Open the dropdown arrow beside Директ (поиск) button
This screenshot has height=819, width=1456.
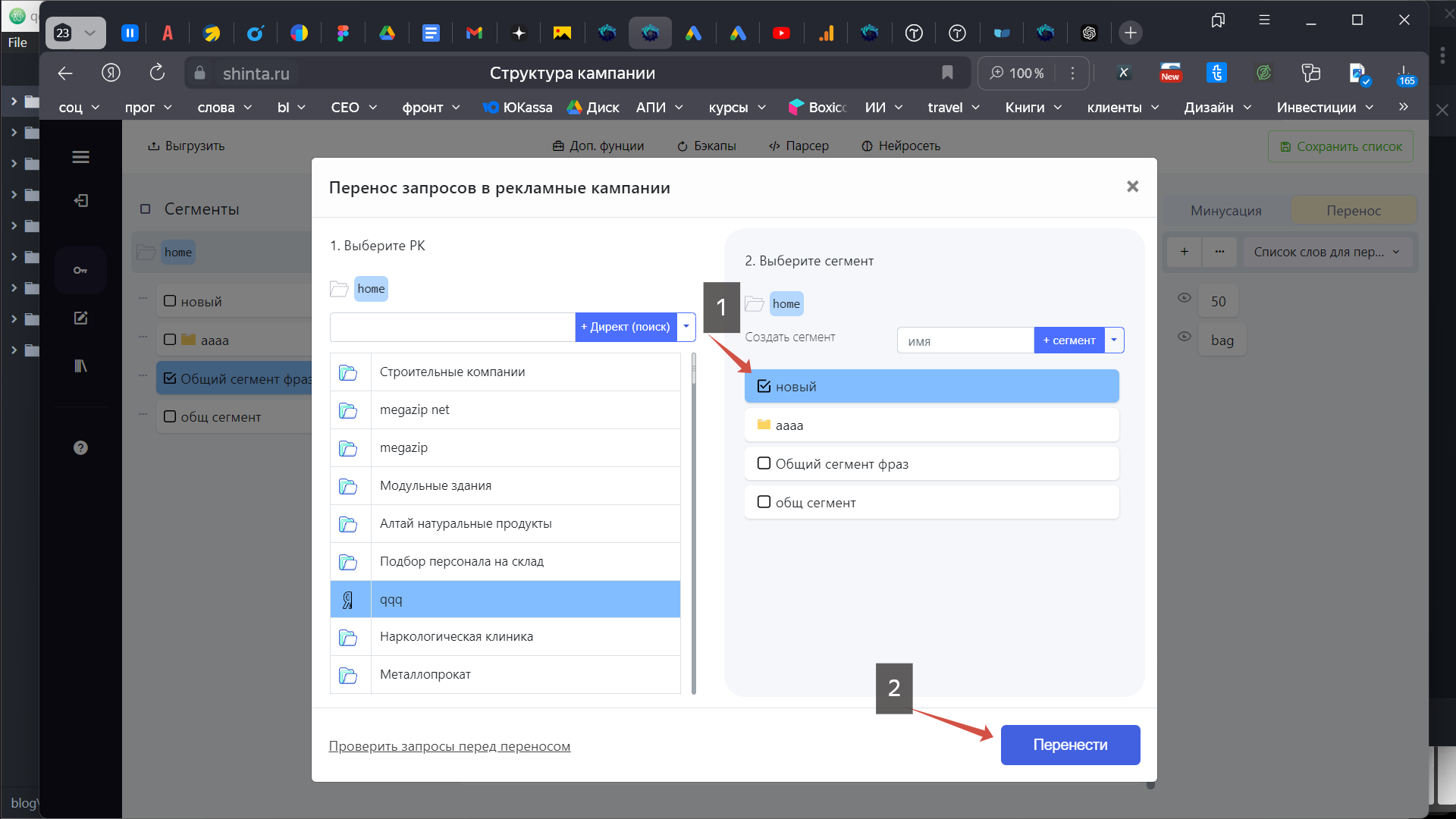tap(686, 327)
